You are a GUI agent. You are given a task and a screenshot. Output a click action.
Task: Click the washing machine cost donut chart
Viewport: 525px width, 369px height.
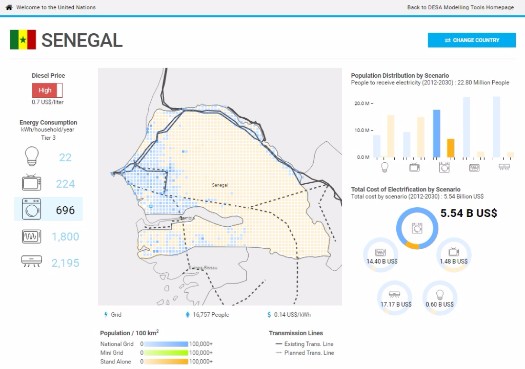tap(417, 228)
